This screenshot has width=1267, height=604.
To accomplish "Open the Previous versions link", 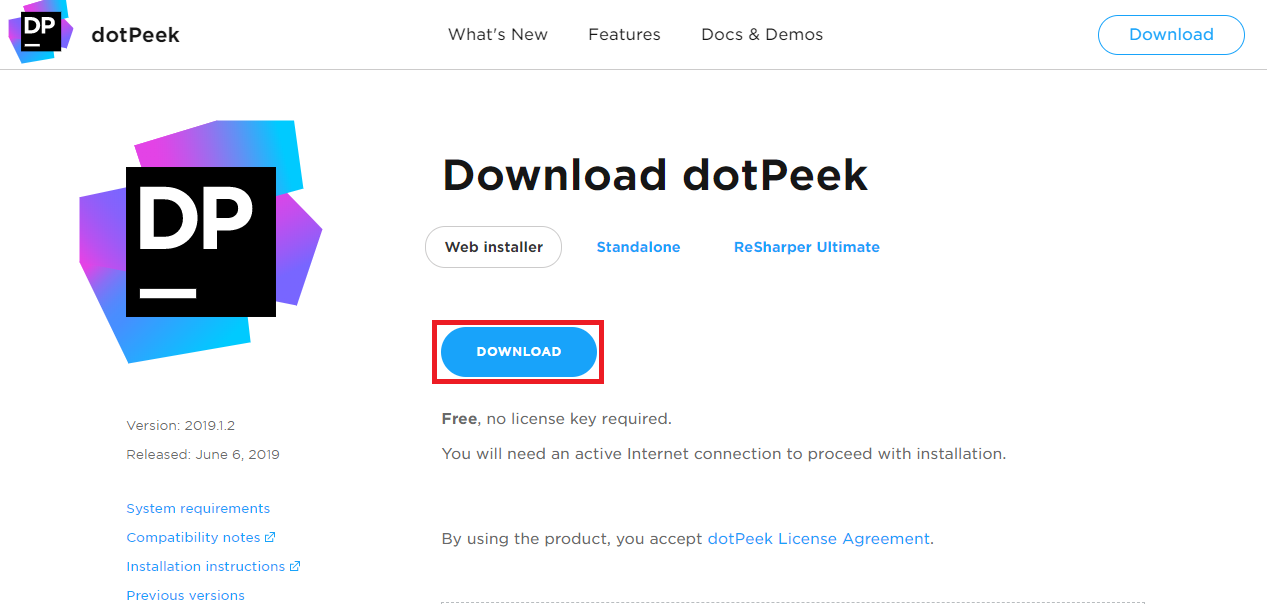I will click(185, 595).
